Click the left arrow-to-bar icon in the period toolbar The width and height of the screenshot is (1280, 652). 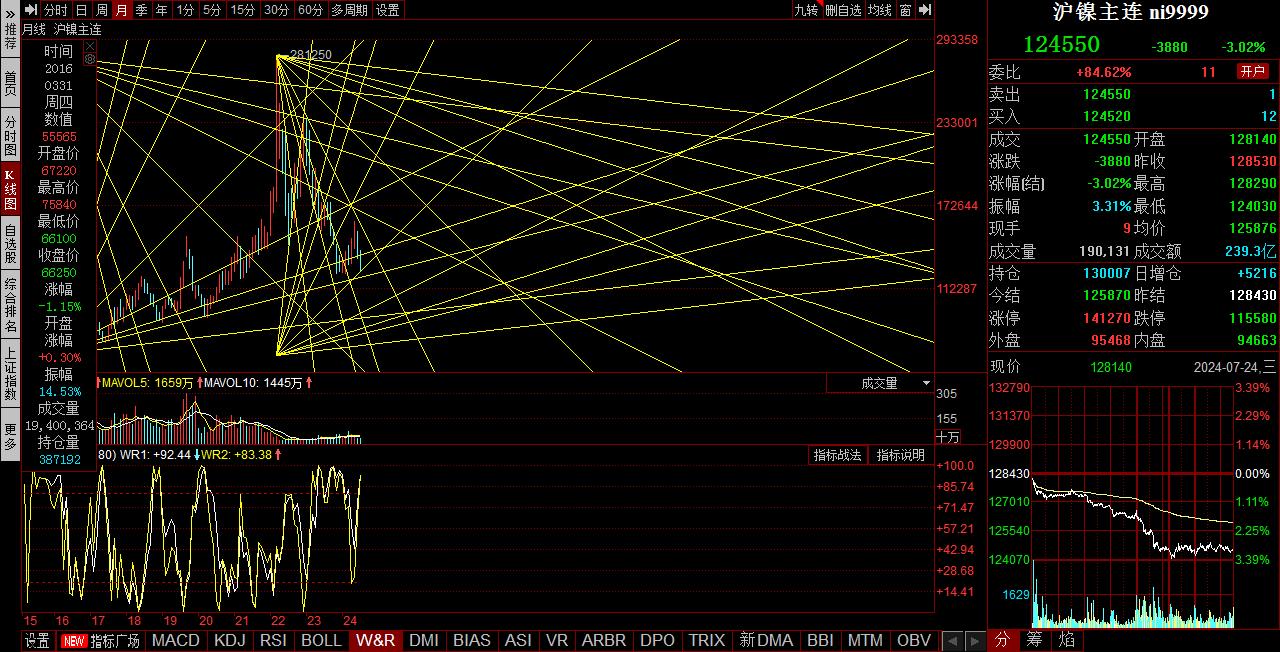tap(30, 10)
